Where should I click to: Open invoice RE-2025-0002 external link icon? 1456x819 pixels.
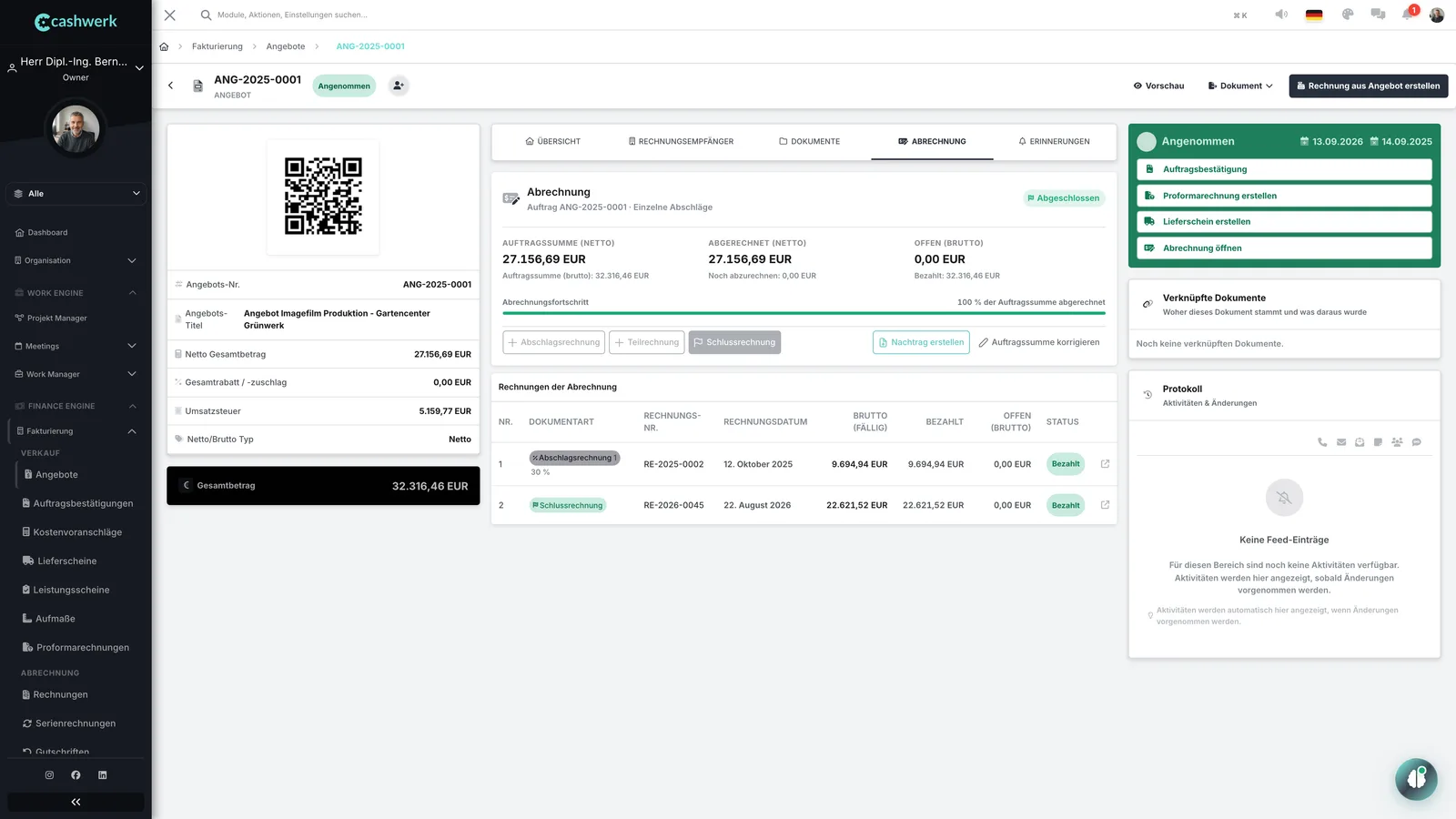[1105, 464]
